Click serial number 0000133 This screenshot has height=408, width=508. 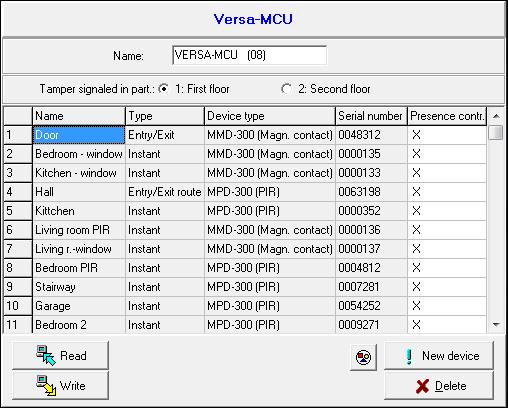pos(371,173)
